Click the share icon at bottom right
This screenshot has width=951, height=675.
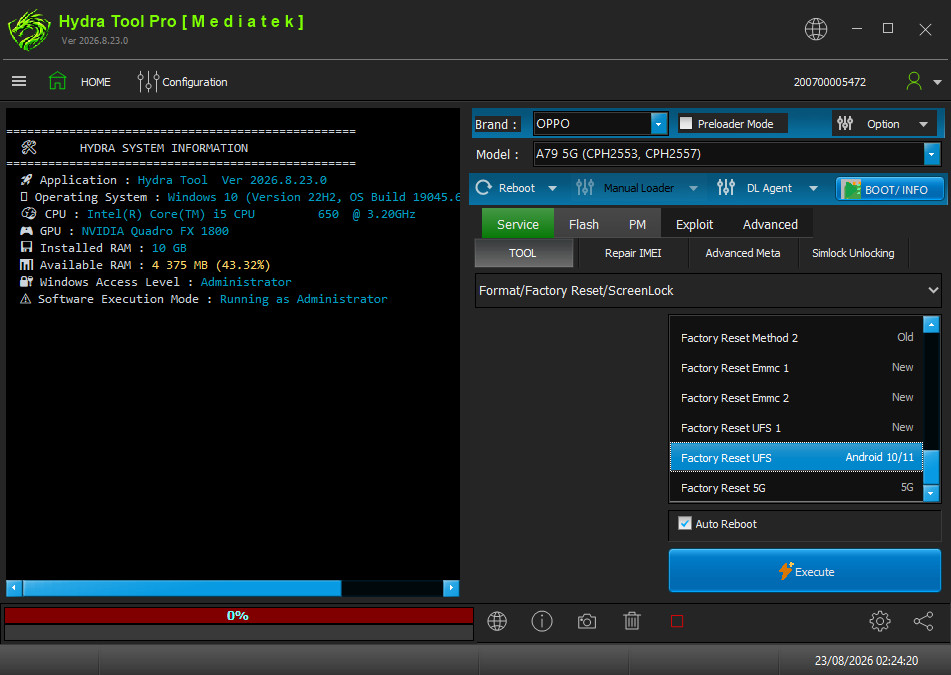tap(923, 621)
